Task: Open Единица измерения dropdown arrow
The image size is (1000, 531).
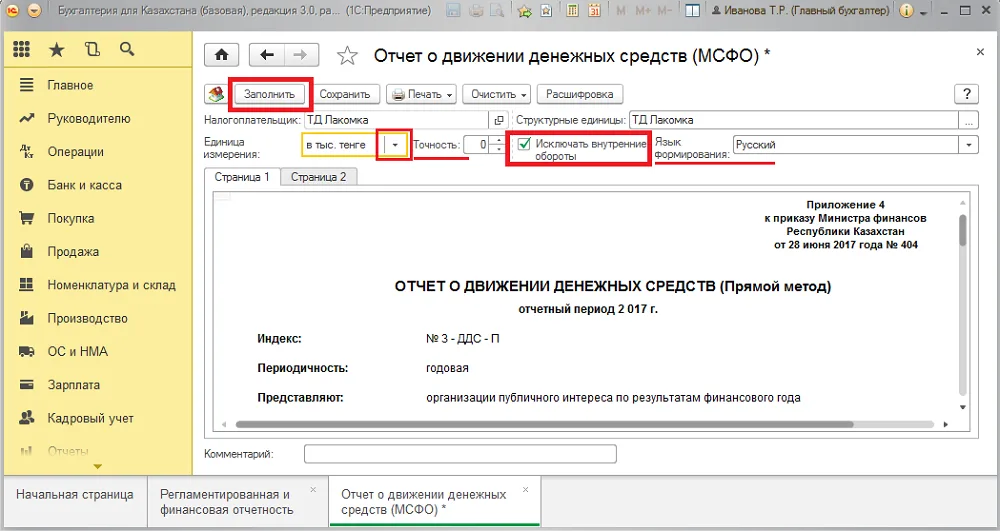Action: (395, 145)
